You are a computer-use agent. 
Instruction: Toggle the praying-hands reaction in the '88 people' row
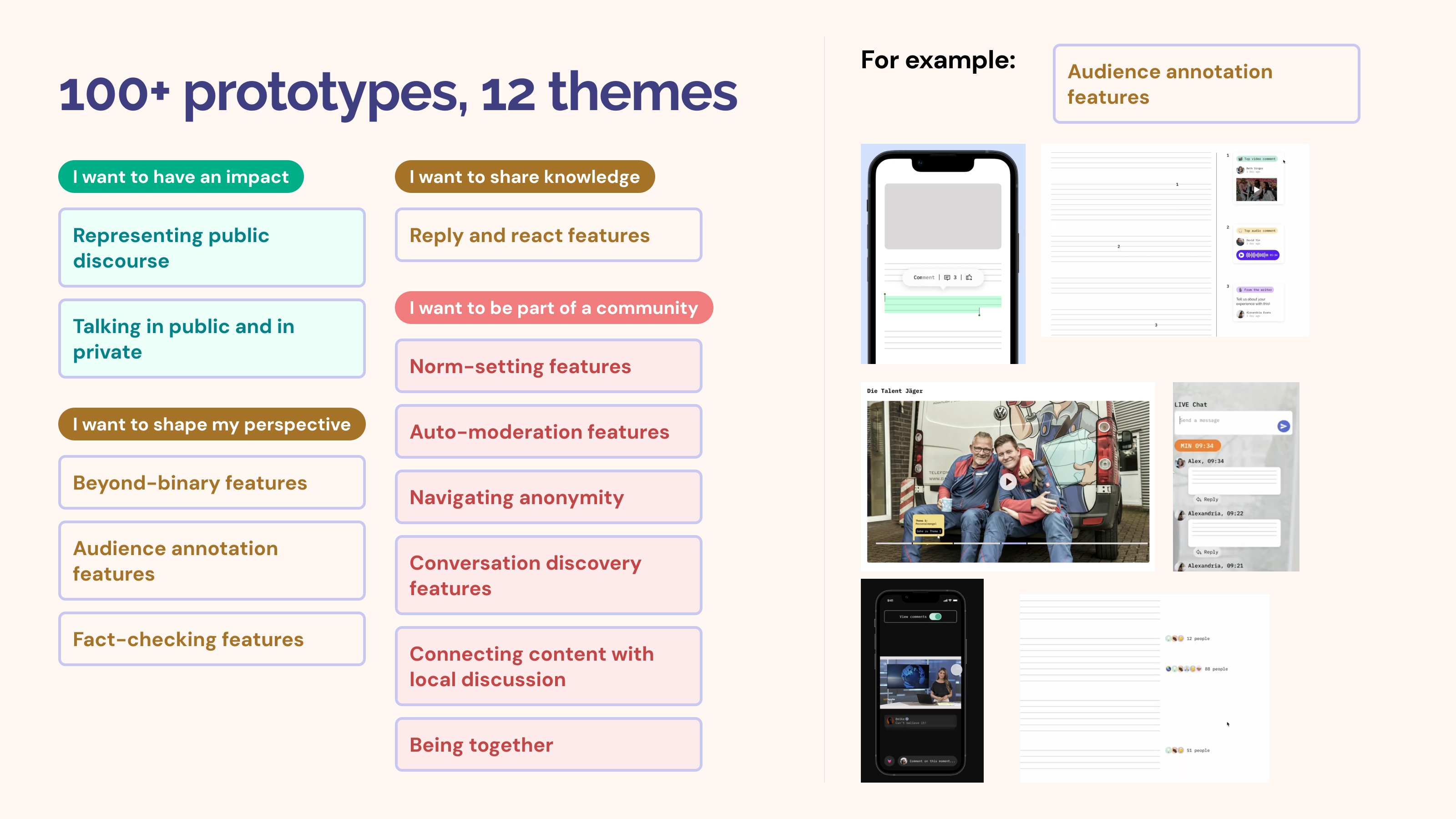1186,669
